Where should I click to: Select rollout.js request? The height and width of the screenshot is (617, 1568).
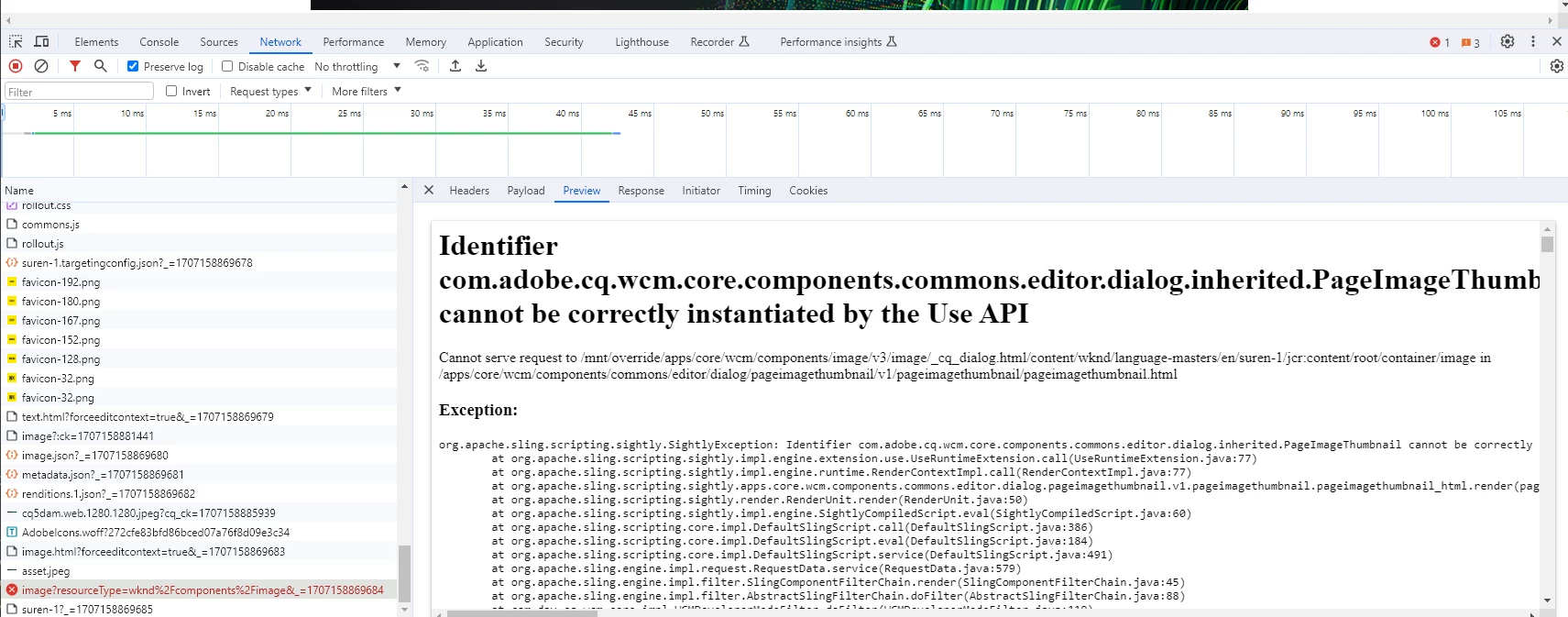[199, 244]
